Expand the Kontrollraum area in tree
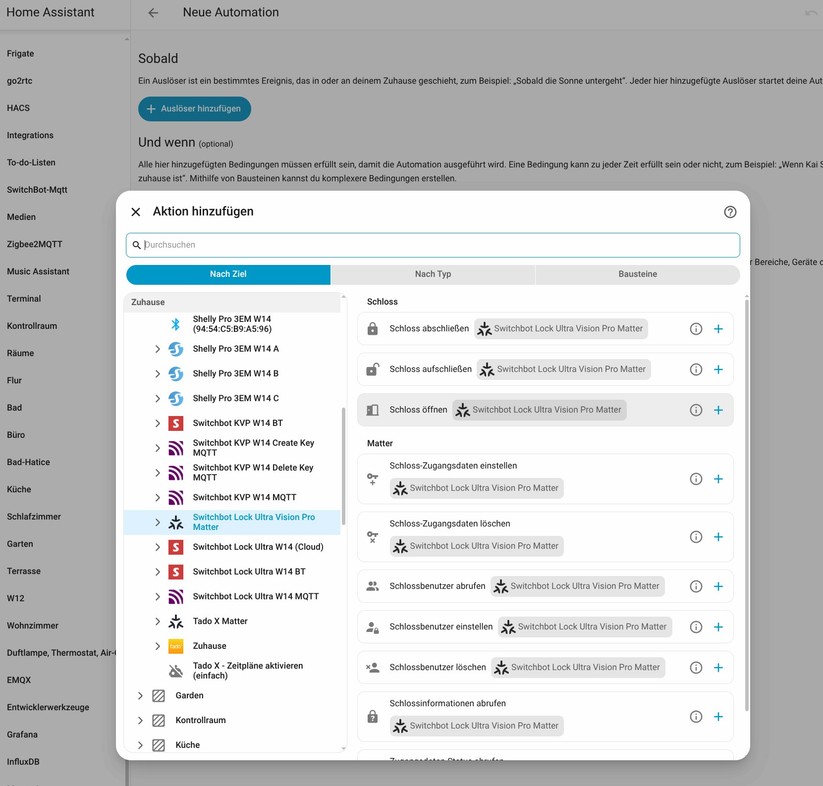 point(140,720)
